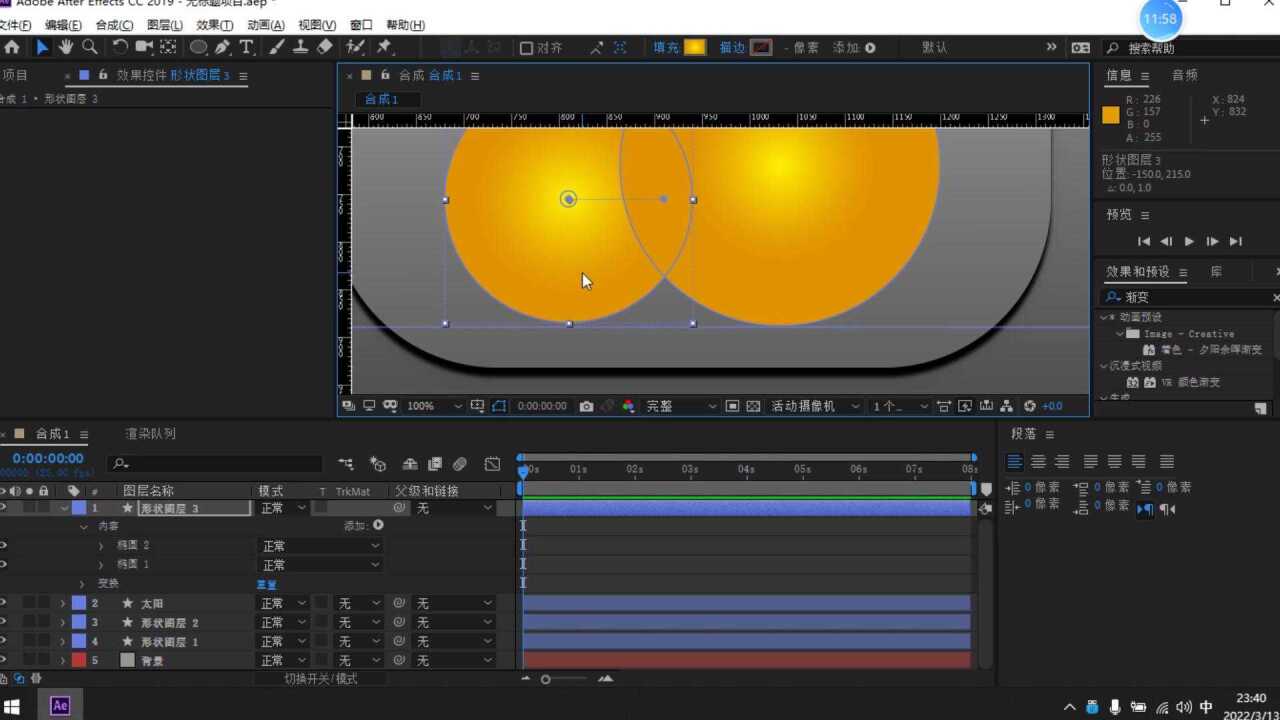Reset exposure in the viewer footer

tap(1030, 406)
